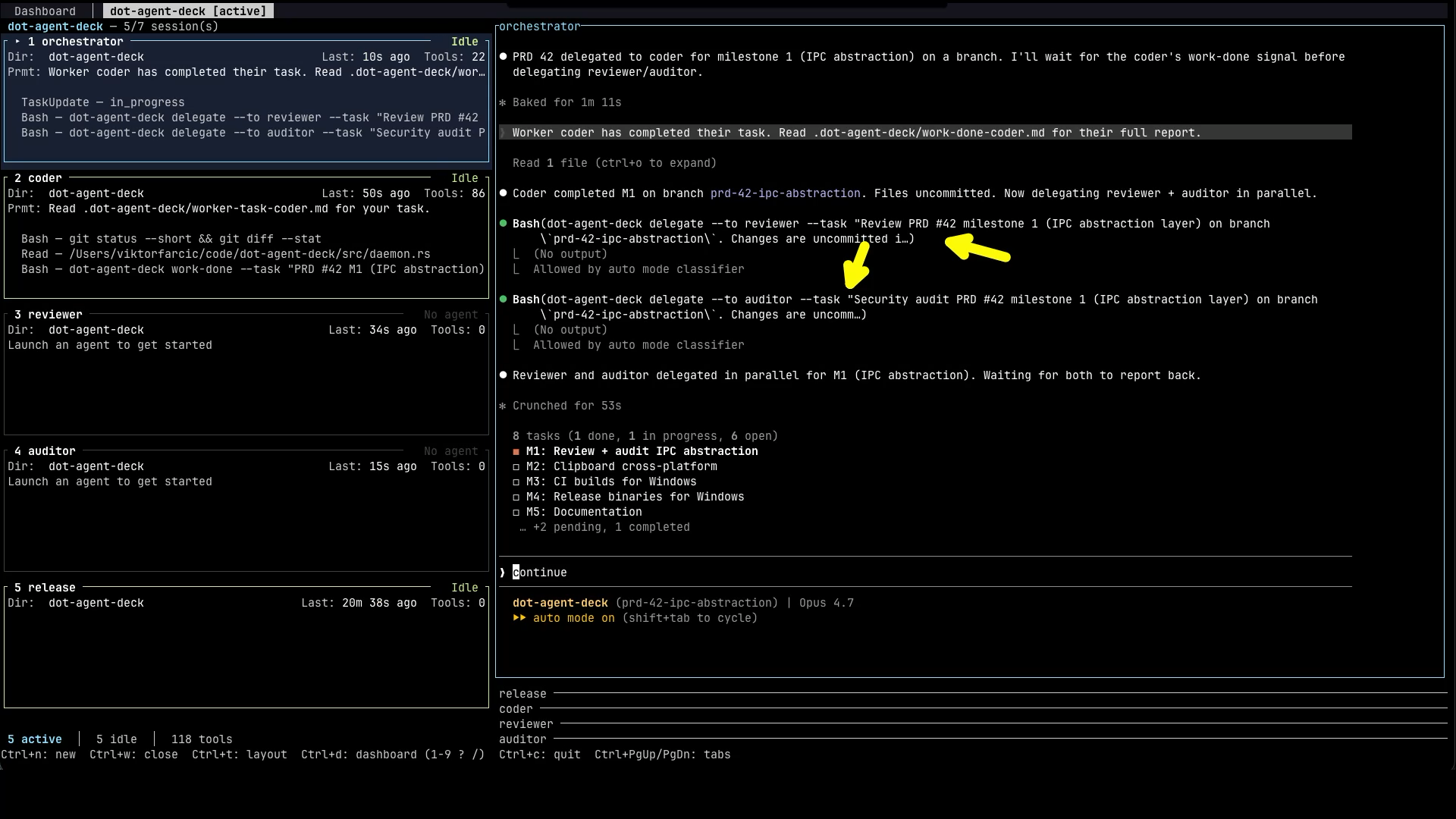
Task: Open the coder pane tab at bottom
Action: click(x=516, y=709)
